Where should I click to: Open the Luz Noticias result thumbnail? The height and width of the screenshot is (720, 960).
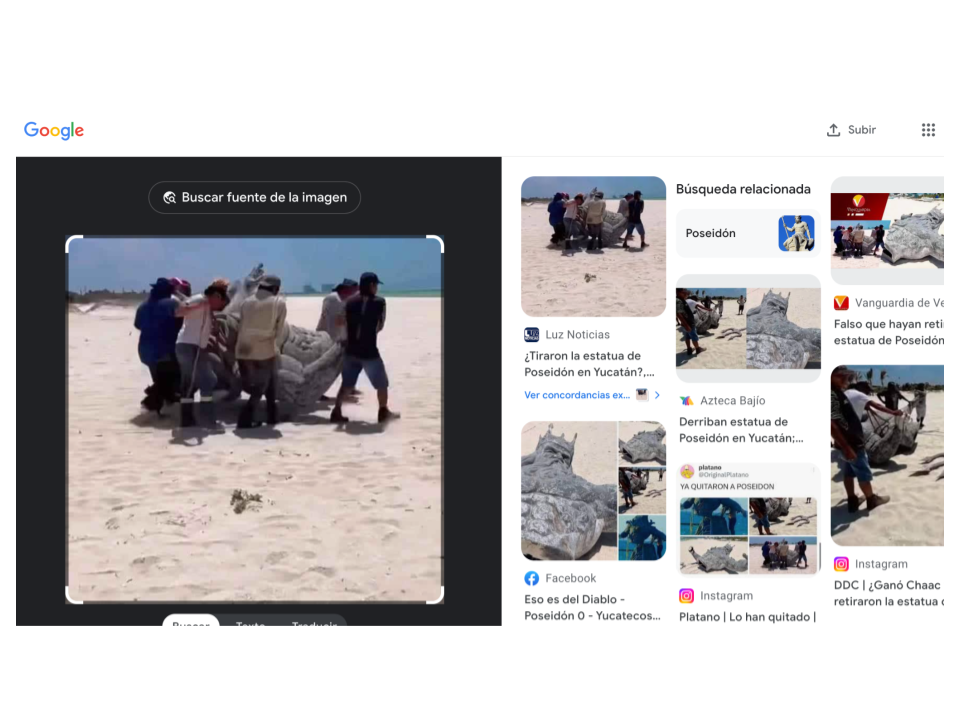pos(593,246)
